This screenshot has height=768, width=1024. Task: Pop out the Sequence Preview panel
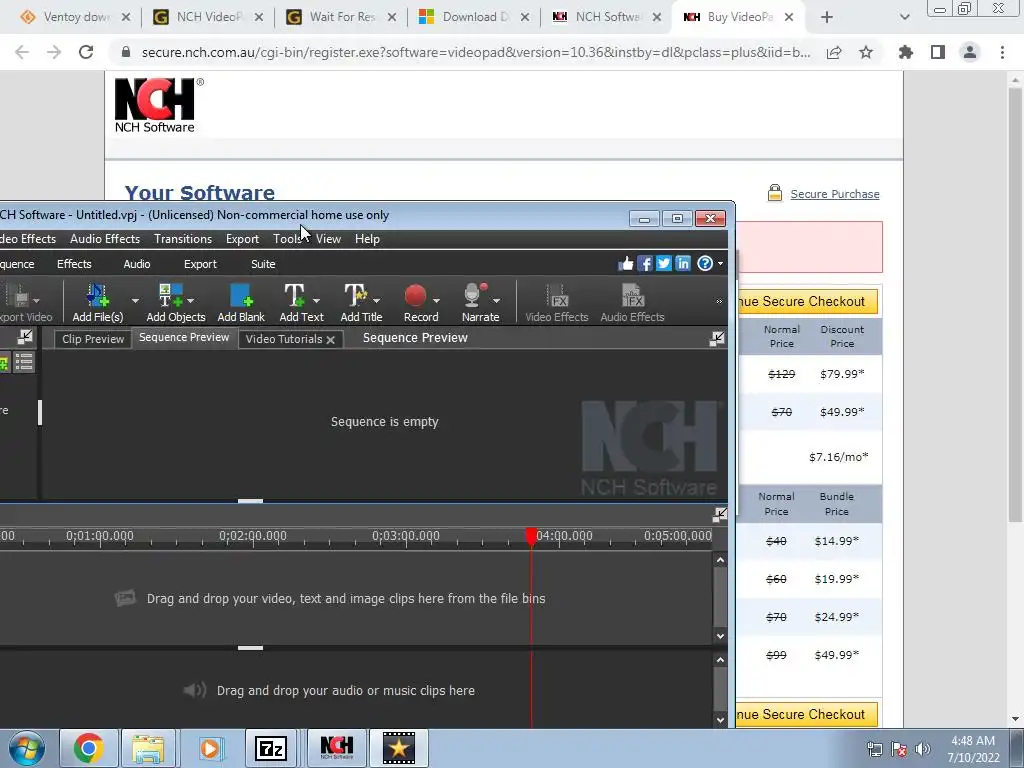pyautogui.click(x=717, y=338)
